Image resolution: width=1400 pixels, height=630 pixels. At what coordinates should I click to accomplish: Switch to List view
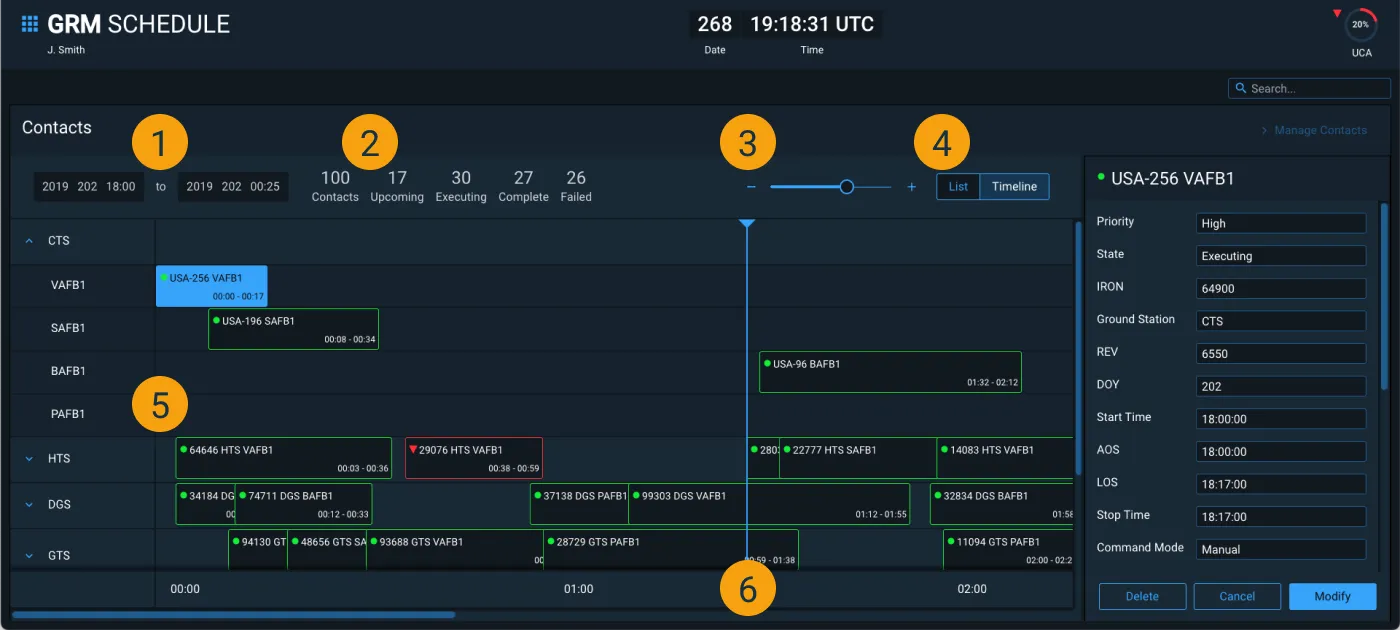pos(957,186)
